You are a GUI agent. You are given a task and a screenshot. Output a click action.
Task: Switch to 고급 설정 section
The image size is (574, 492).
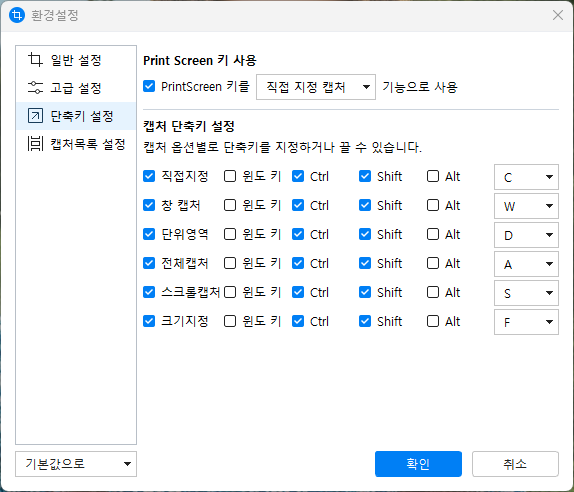76,88
